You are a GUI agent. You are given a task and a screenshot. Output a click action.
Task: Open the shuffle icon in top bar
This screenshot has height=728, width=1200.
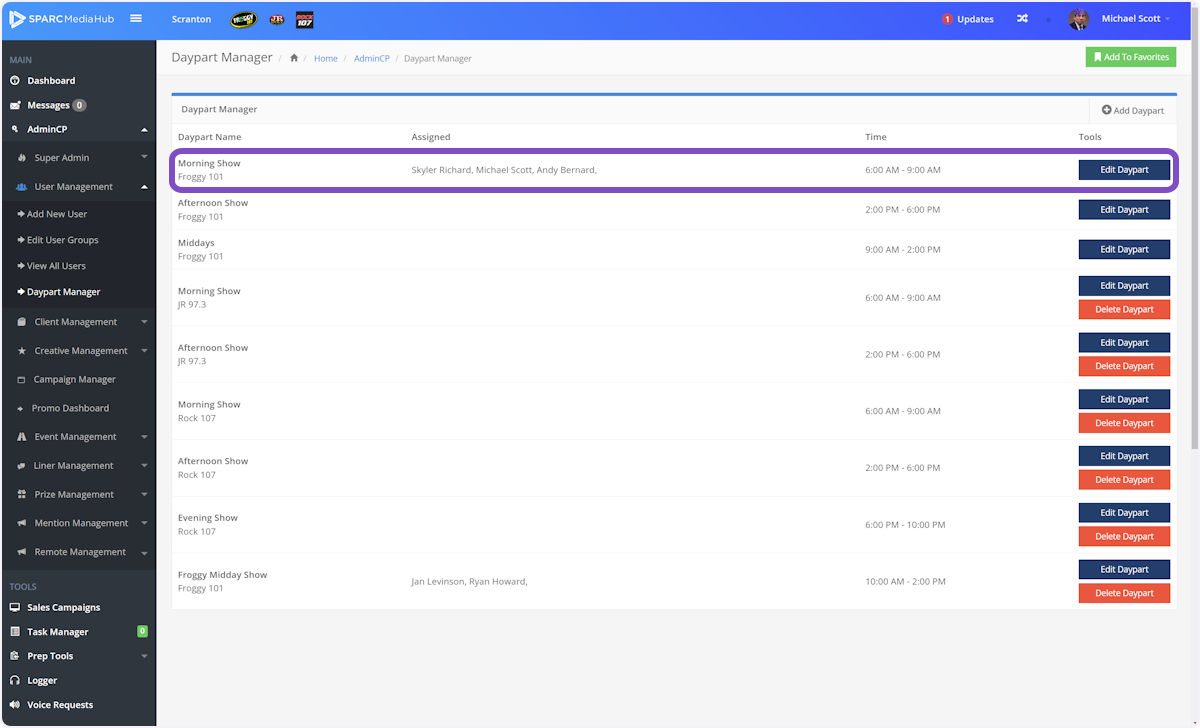tap(1022, 19)
